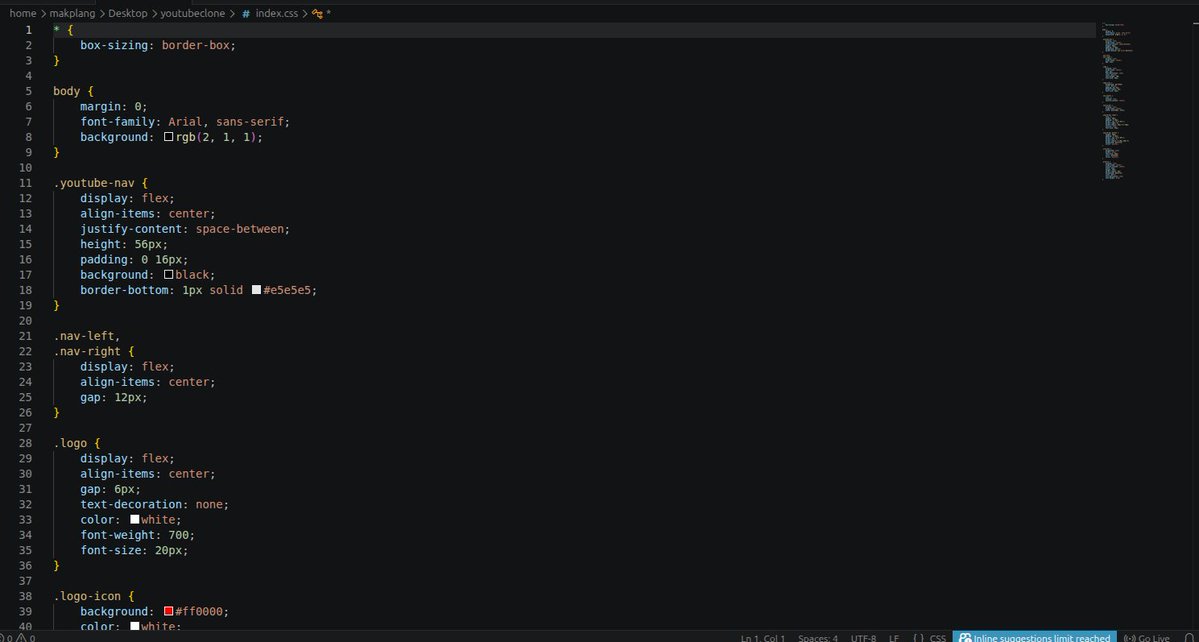Viewport: 1199px width, 642px height.
Task: Click the '.youtube-nav' selector
Action: (94, 183)
